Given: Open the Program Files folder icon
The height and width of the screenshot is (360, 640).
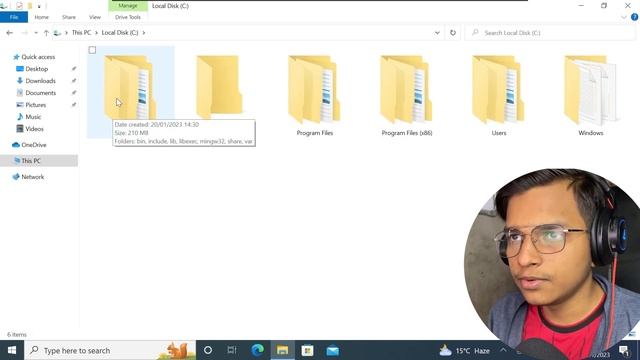Looking at the screenshot, I should pos(314,89).
